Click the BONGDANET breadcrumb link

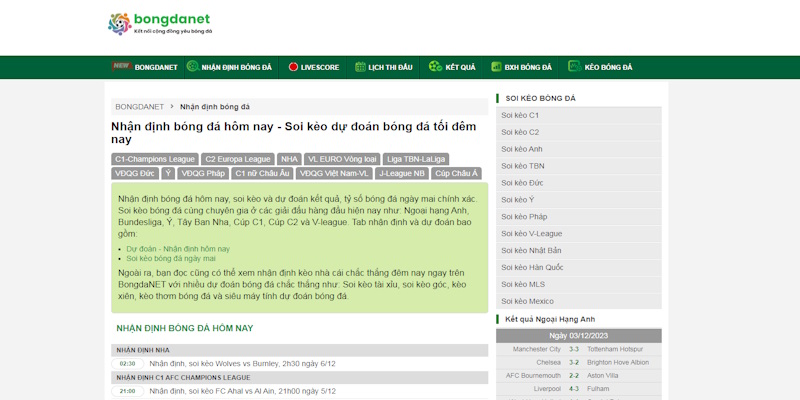[139, 107]
